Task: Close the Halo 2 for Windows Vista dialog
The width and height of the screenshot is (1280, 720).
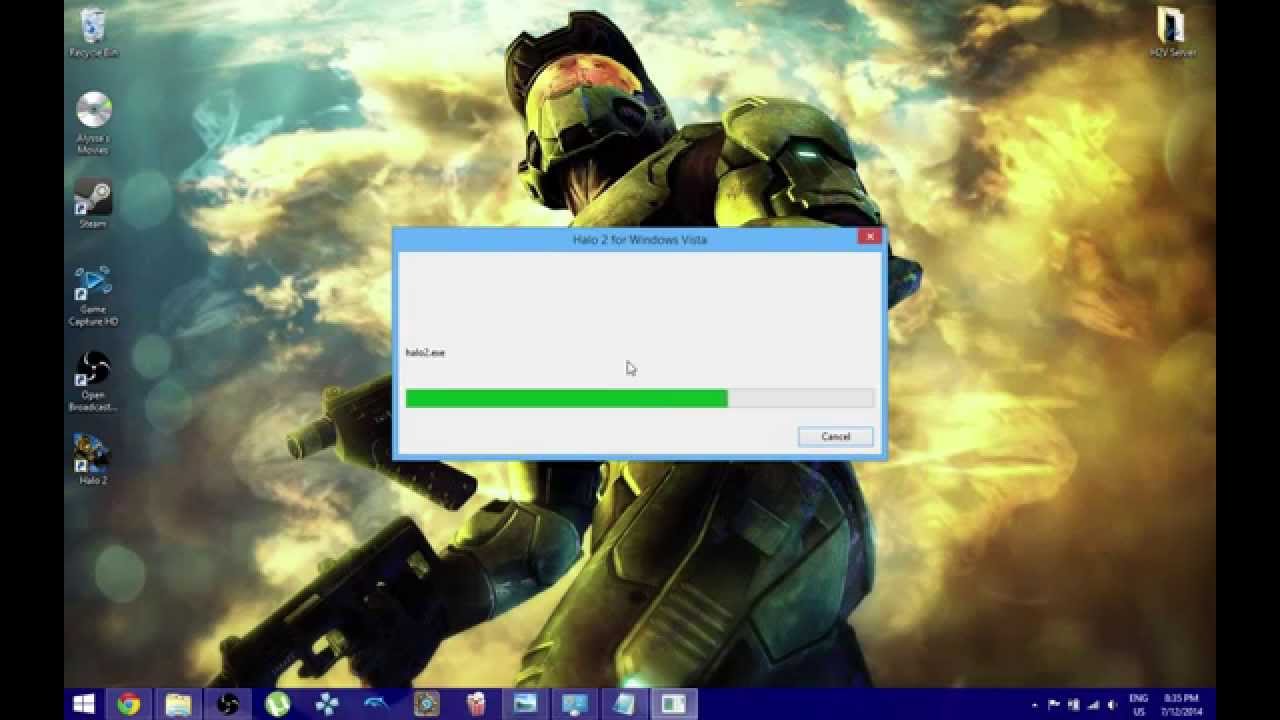Action: click(870, 237)
